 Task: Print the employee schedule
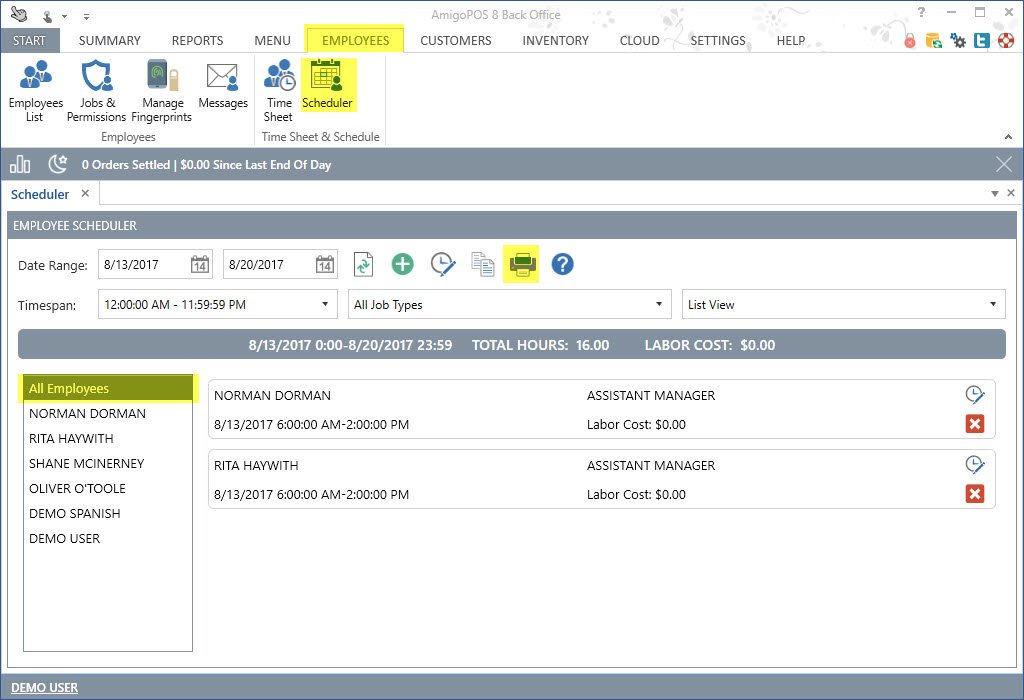click(x=522, y=265)
